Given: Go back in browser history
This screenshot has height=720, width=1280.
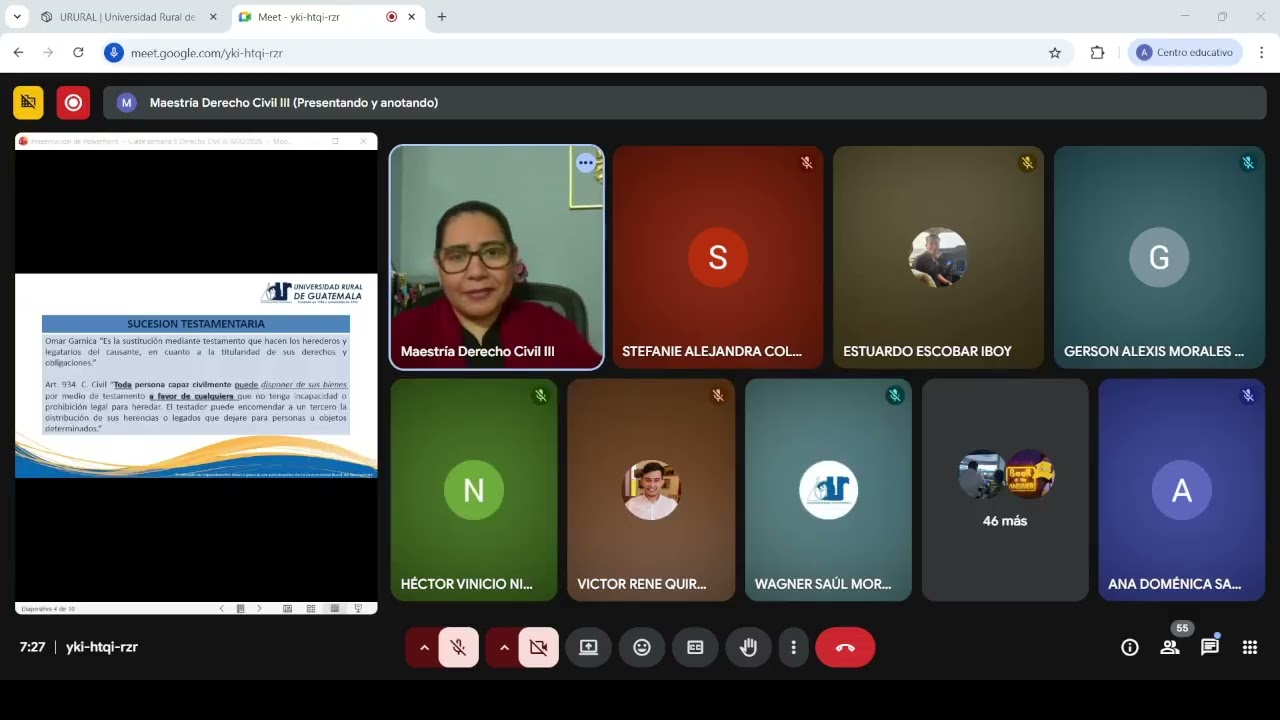Looking at the screenshot, I should click(x=18, y=53).
